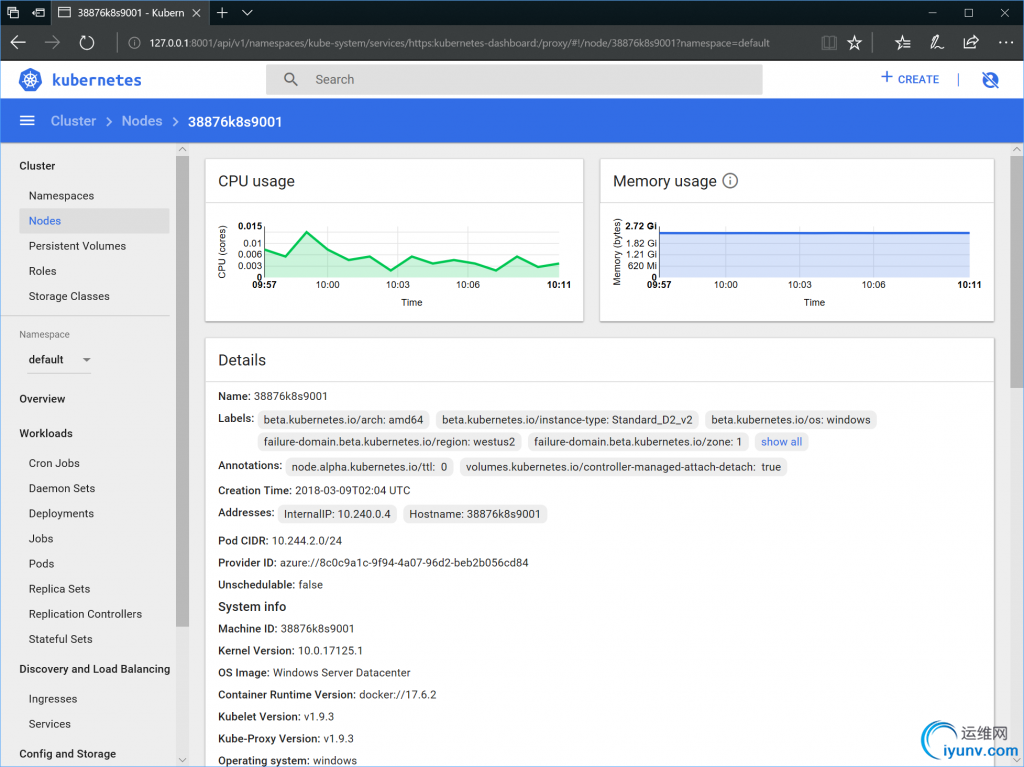Open browser settings ellipsis menu

1006,43
